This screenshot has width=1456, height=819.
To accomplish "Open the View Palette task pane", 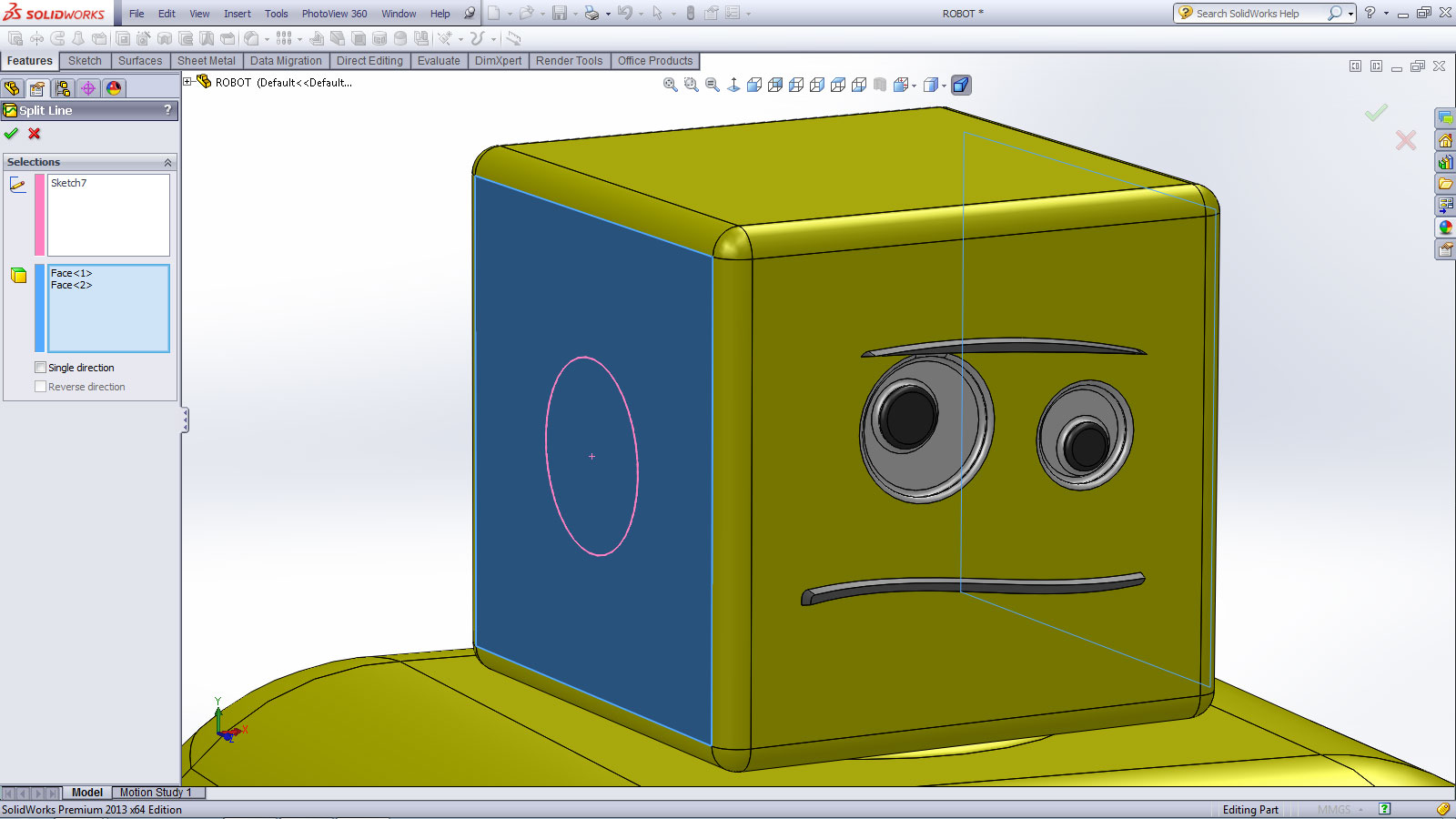I will tap(1445, 206).
